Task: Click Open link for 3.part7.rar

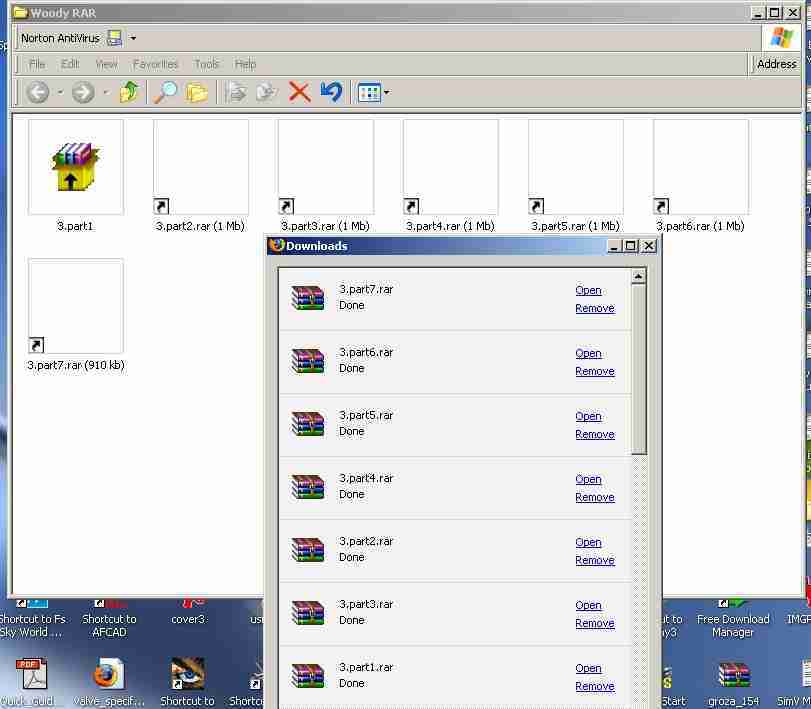Action: tap(588, 290)
